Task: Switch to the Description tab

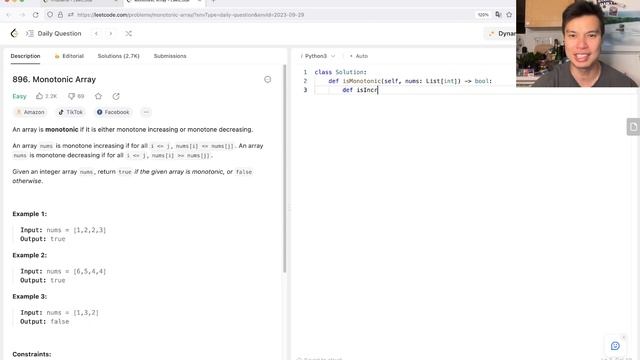Action: coord(25,56)
